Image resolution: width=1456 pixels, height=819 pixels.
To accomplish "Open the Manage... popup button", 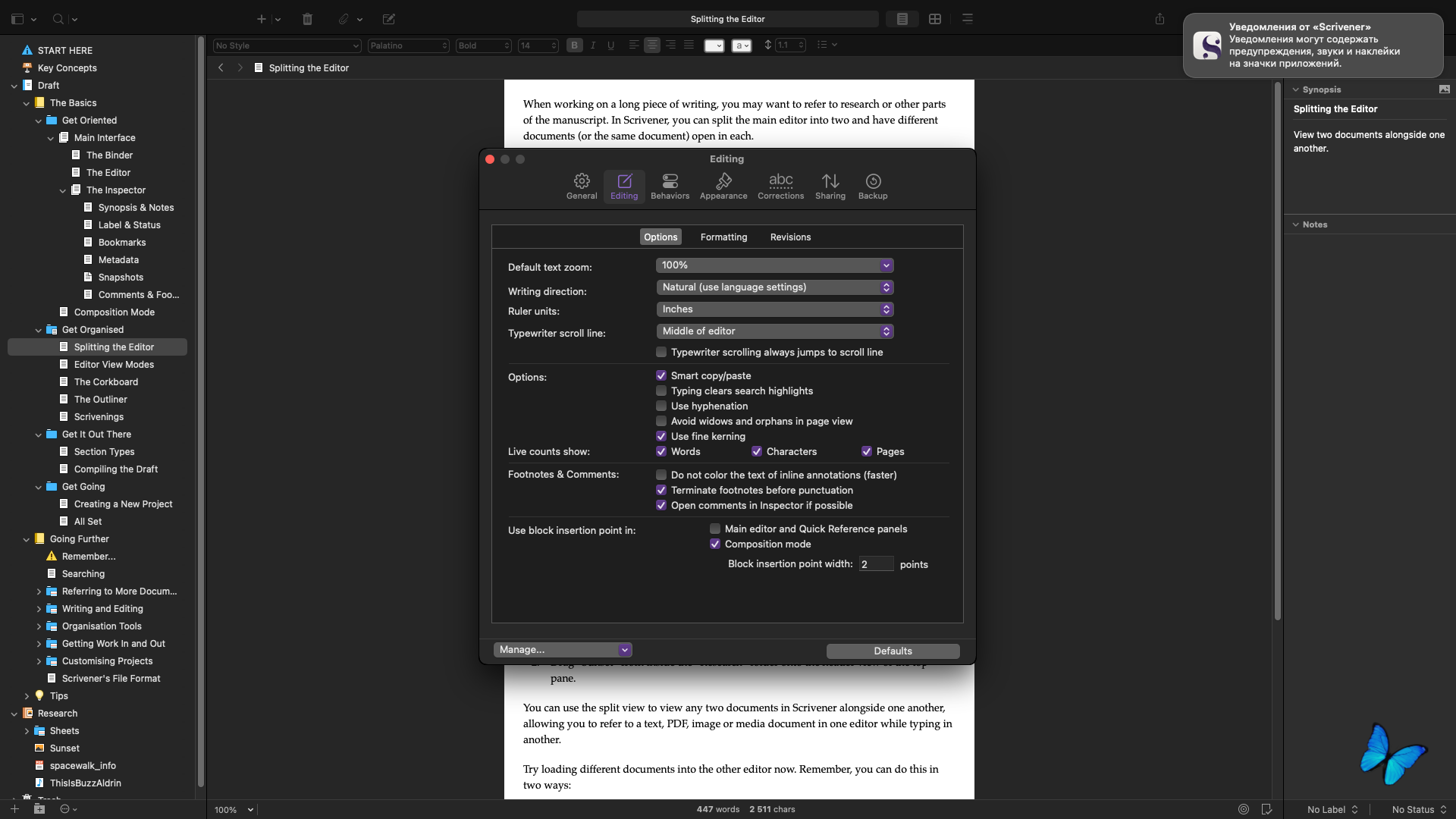I will click(562, 650).
